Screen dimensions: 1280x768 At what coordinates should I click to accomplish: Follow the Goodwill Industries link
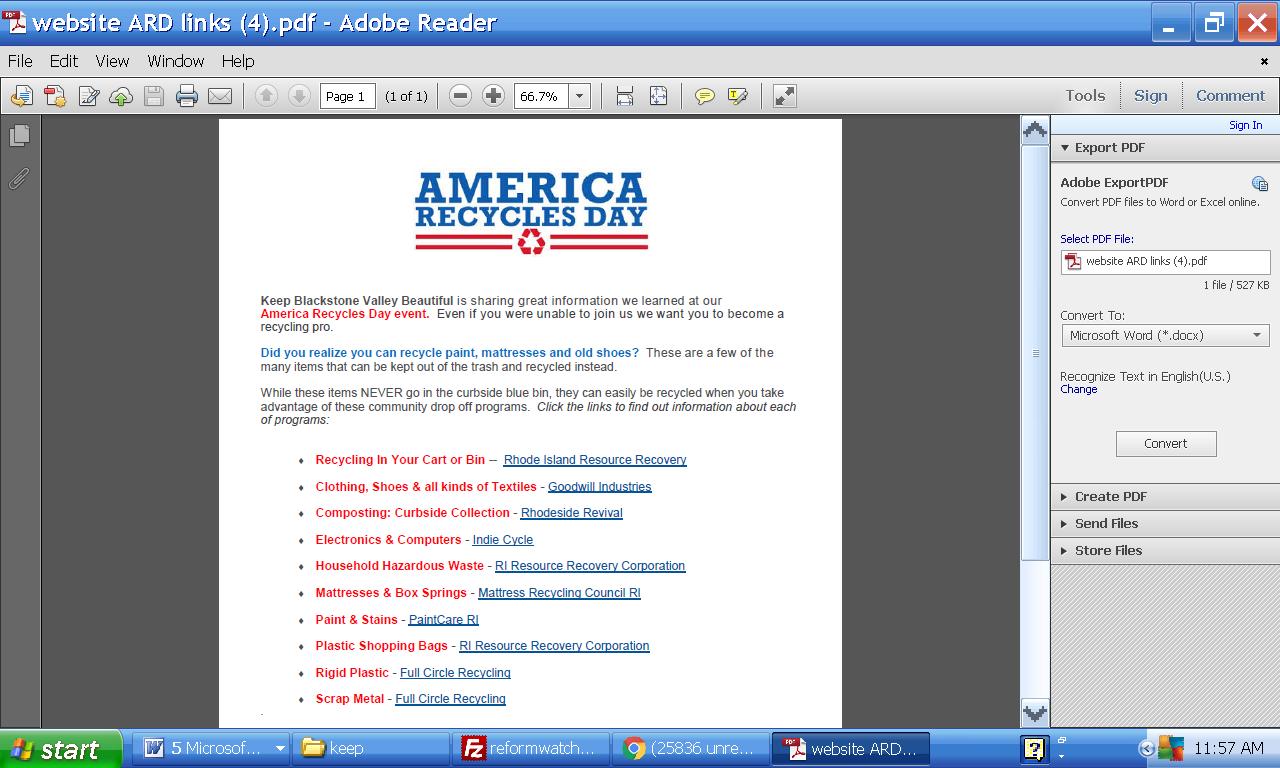pyautogui.click(x=599, y=487)
